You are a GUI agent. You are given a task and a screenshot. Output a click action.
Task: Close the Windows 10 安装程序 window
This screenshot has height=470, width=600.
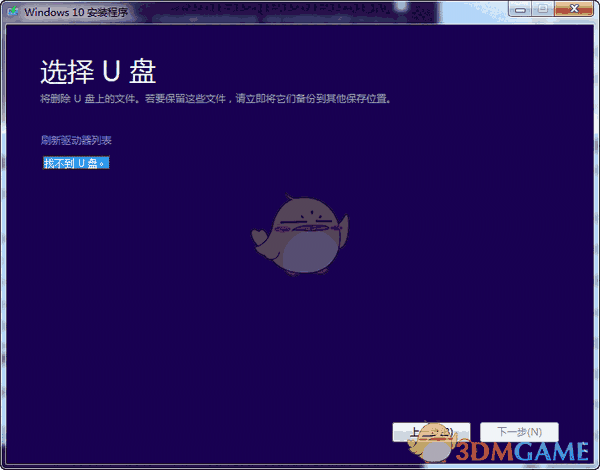pos(574,9)
